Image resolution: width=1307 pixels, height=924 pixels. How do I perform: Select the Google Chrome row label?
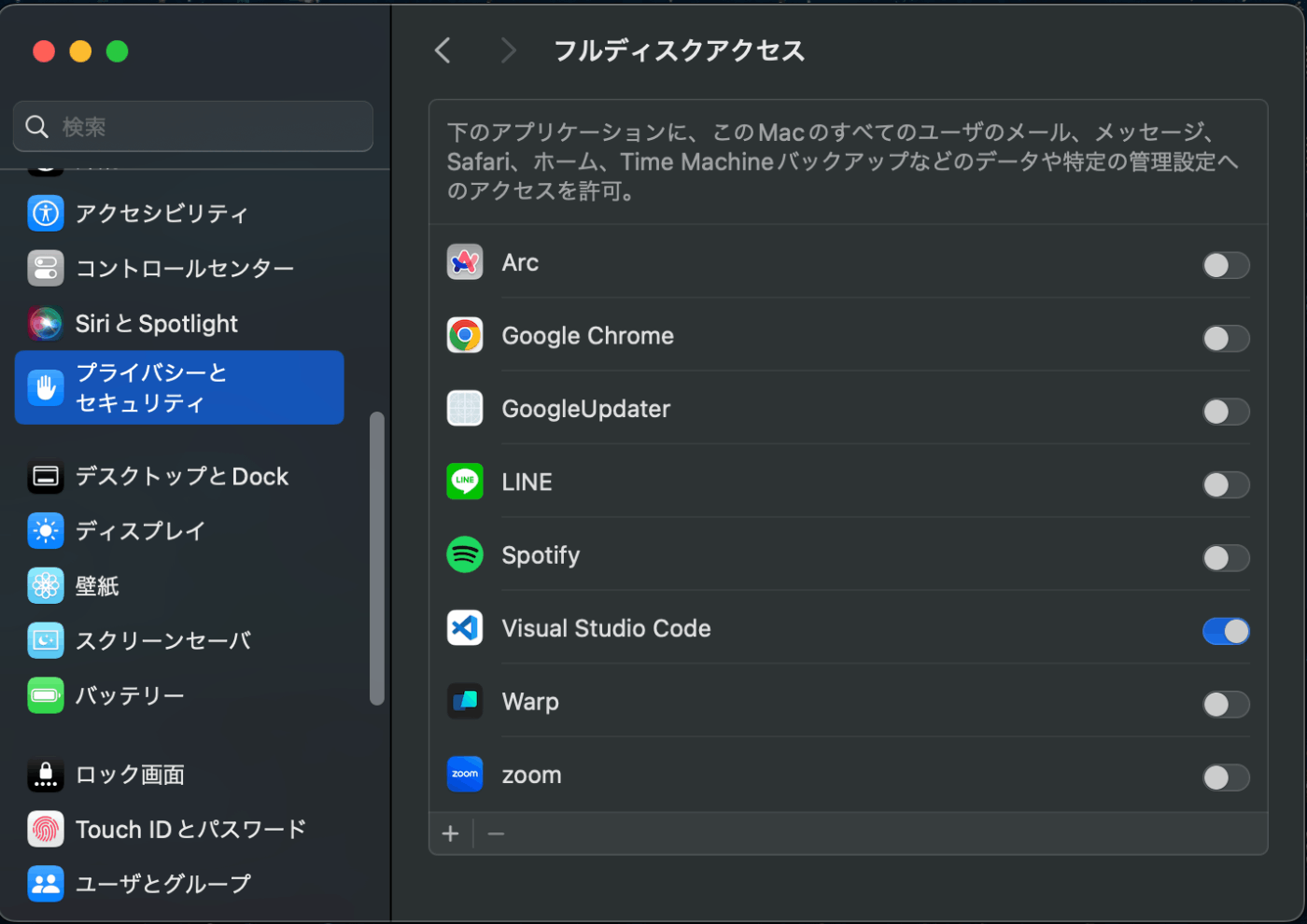(588, 336)
